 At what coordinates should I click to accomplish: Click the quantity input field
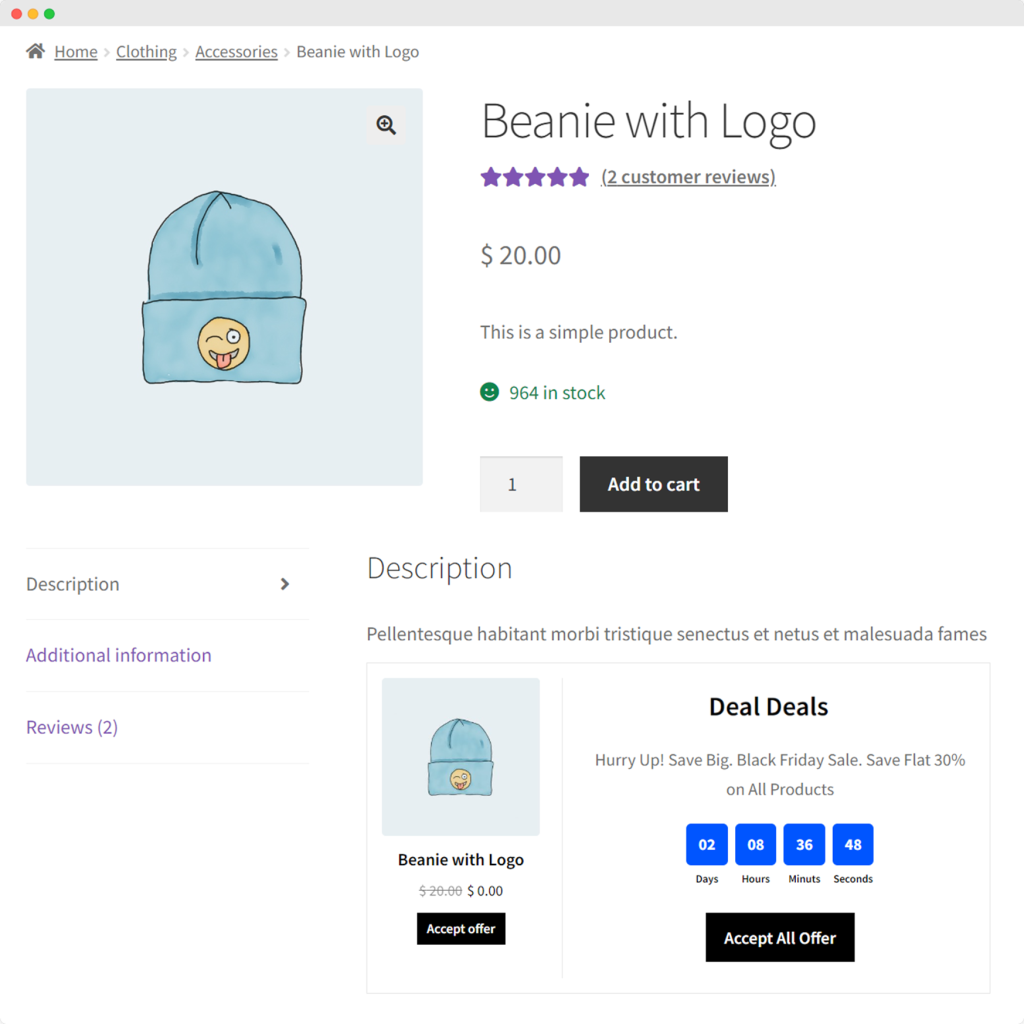(521, 484)
